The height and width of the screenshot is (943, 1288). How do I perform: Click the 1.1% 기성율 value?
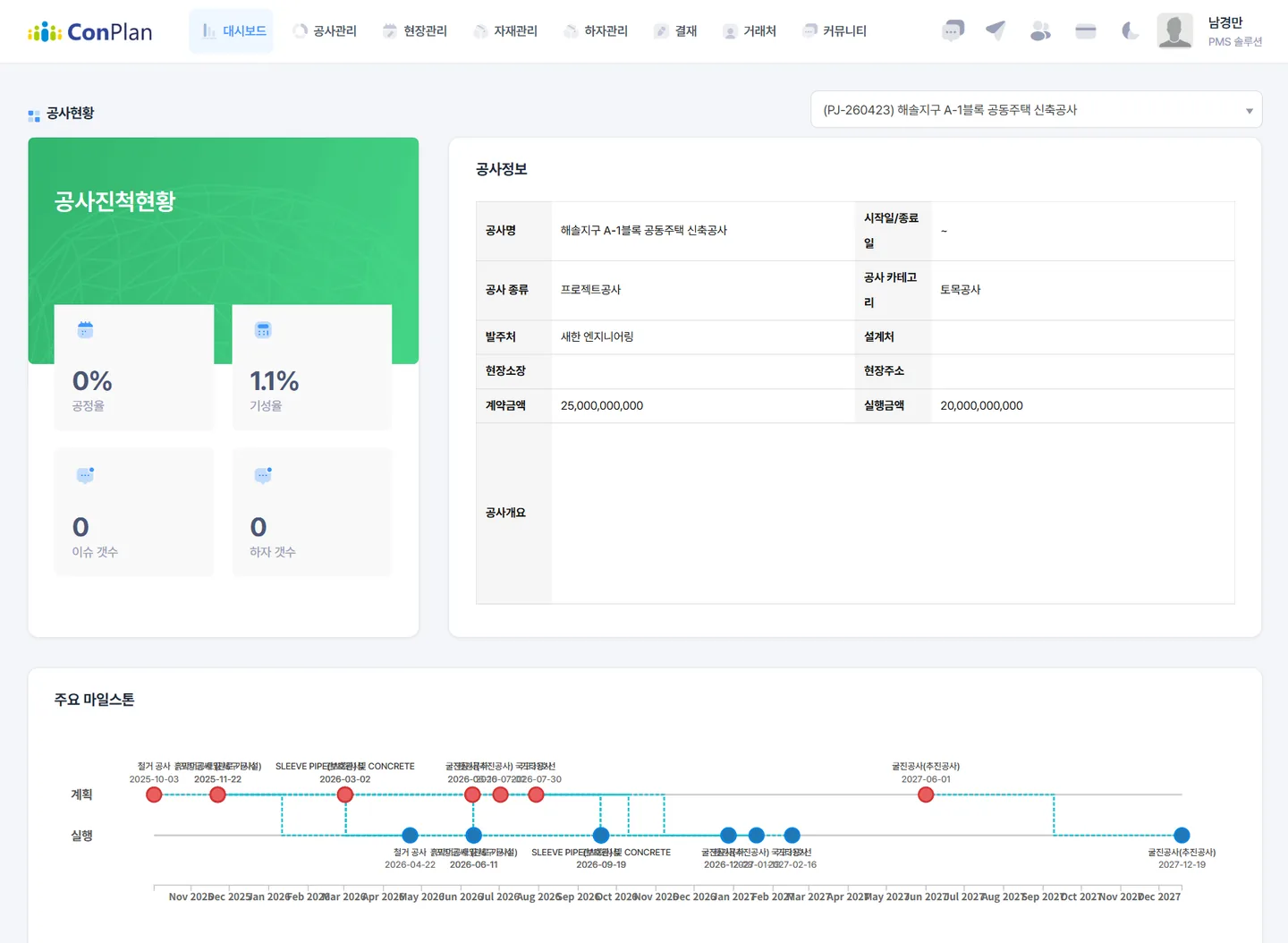tap(274, 381)
